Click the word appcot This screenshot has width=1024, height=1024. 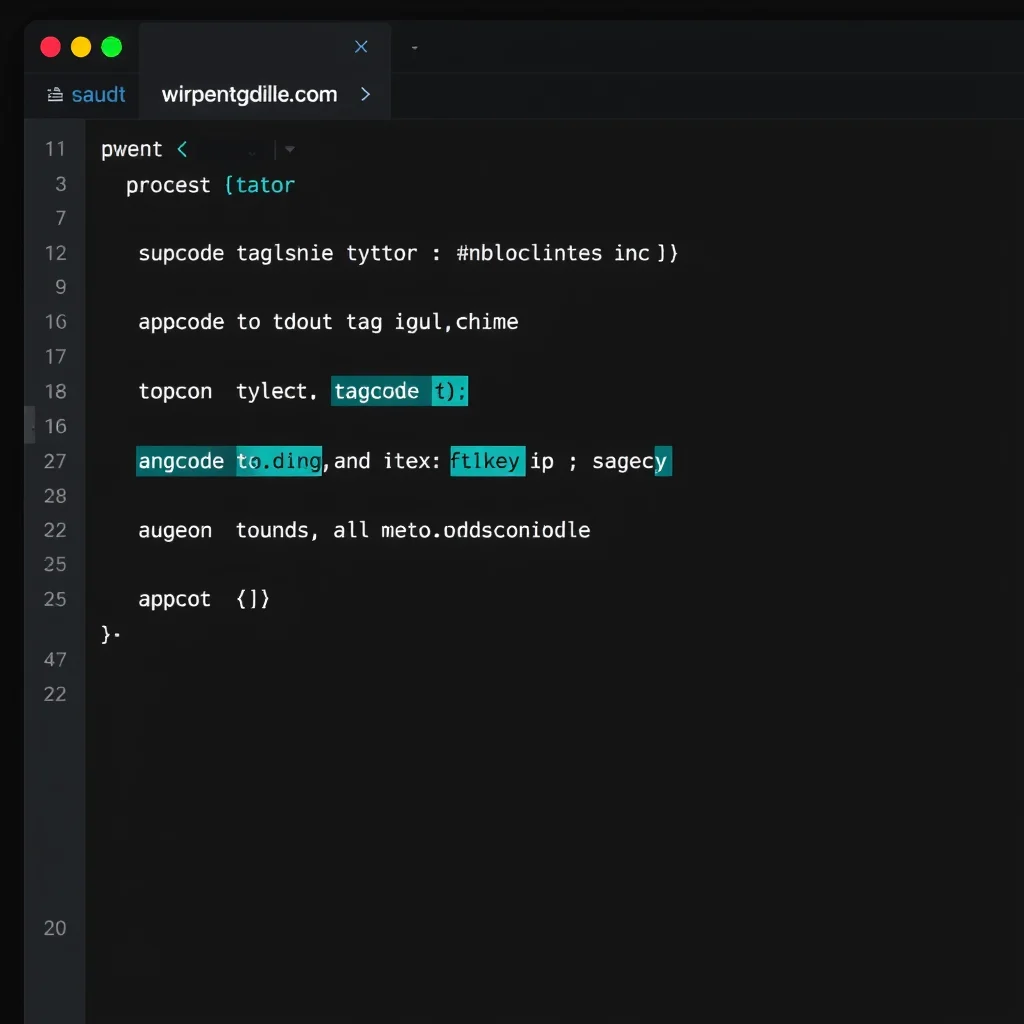[x=174, y=600]
